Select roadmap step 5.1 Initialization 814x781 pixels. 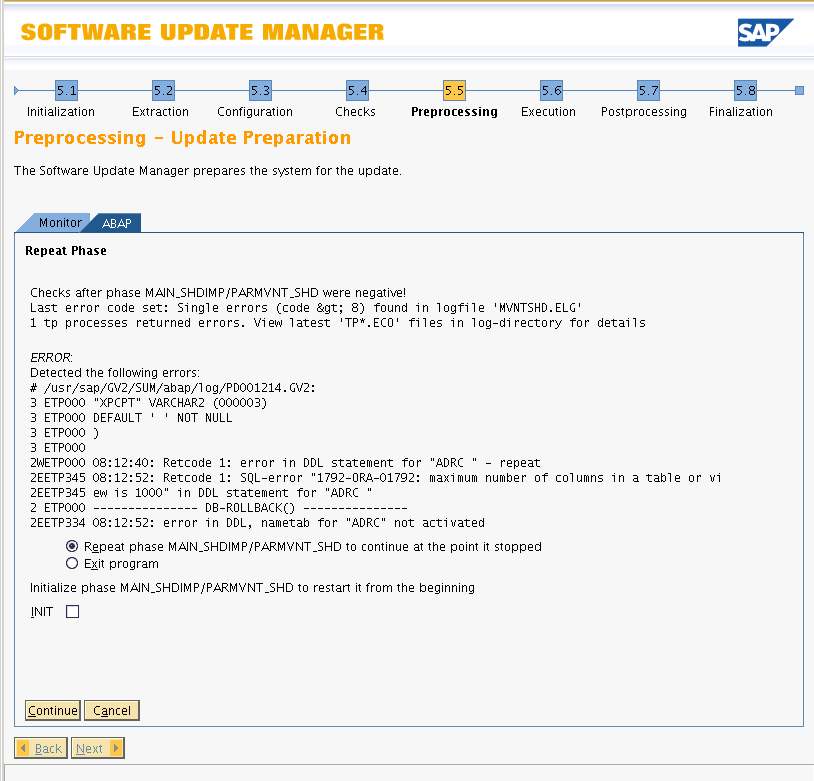(66, 91)
